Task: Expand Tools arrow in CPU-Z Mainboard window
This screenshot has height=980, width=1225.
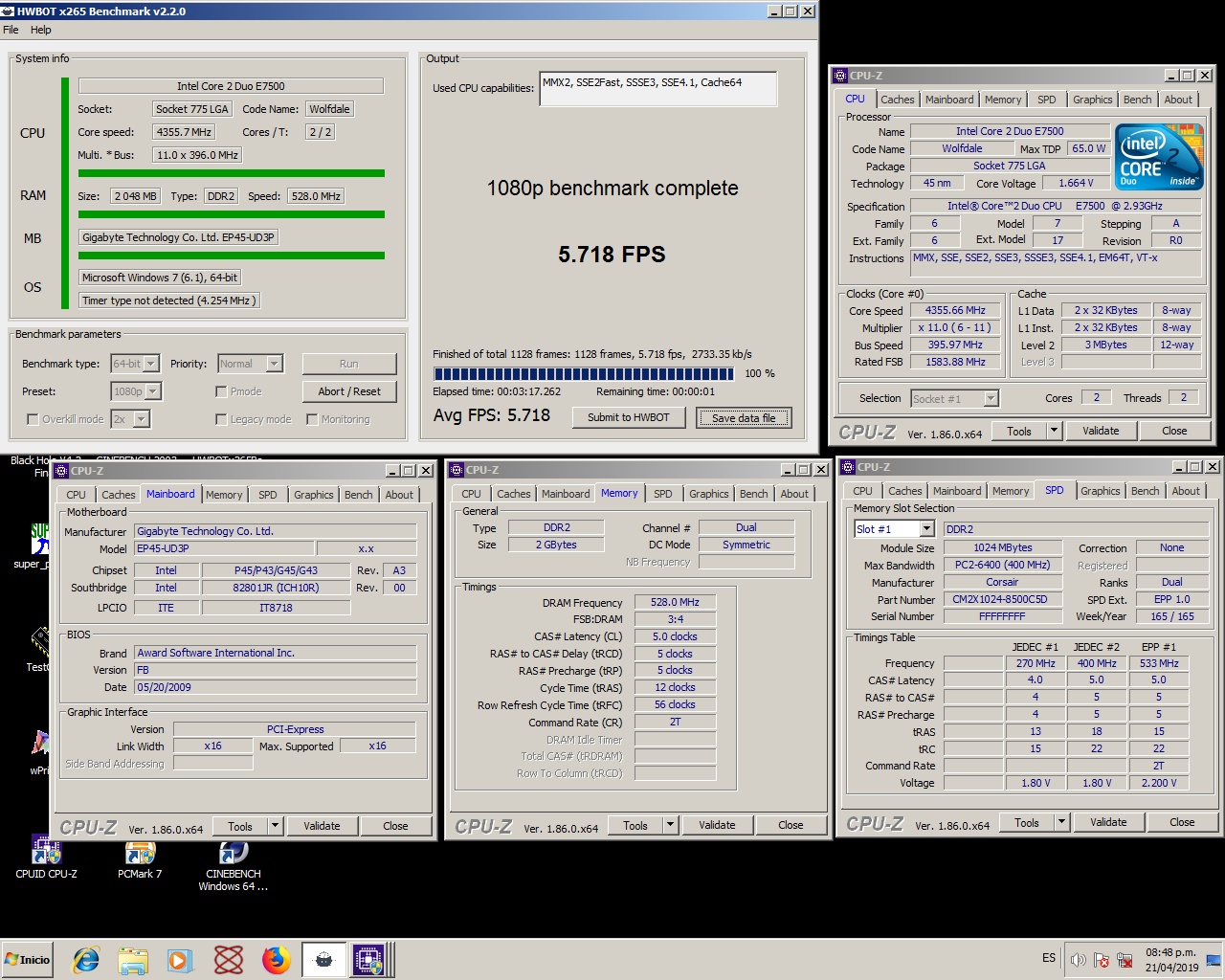Action: pos(276,826)
